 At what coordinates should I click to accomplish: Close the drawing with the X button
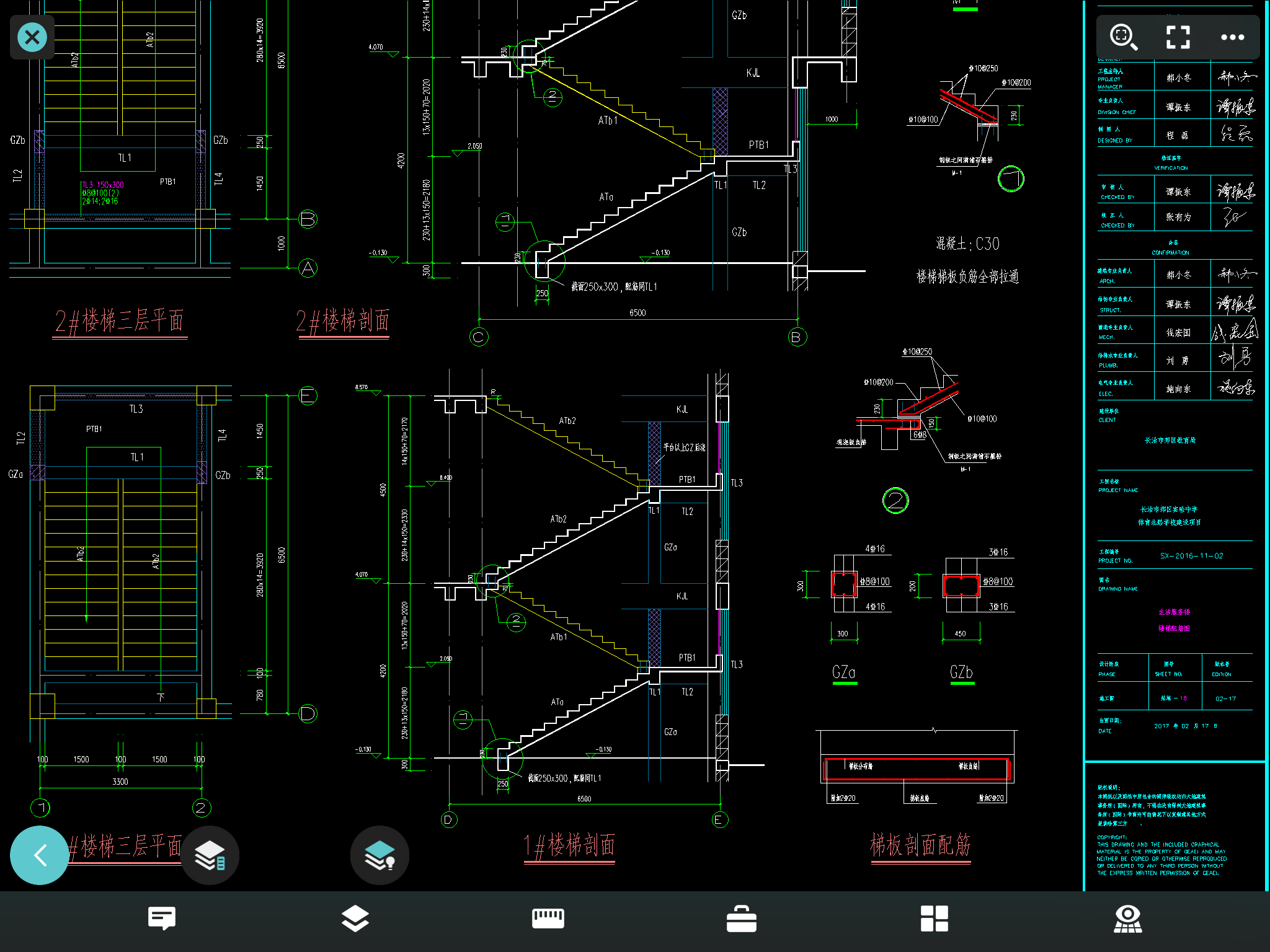(x=32, y=37)
